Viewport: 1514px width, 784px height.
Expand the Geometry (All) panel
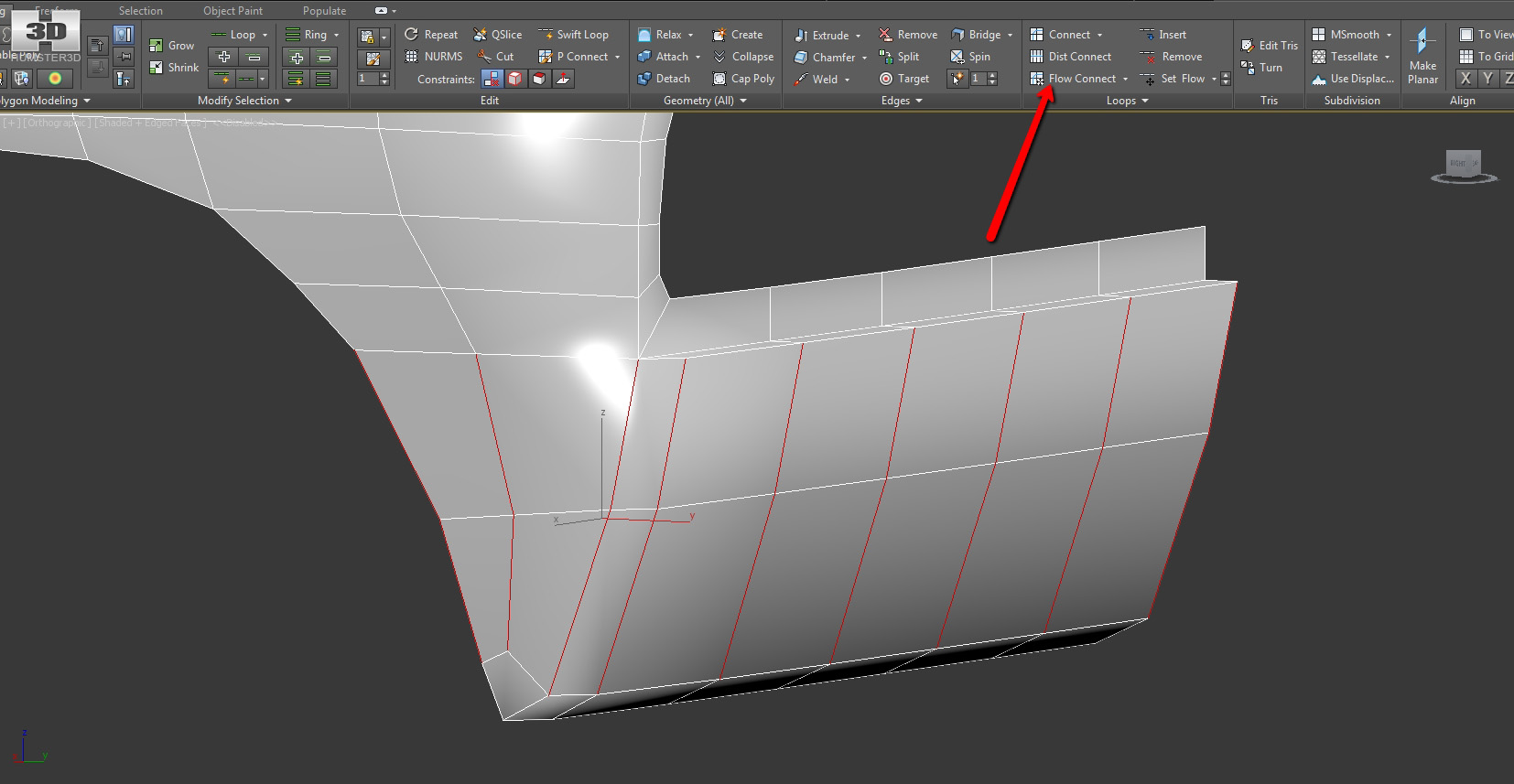click(705, 101)
